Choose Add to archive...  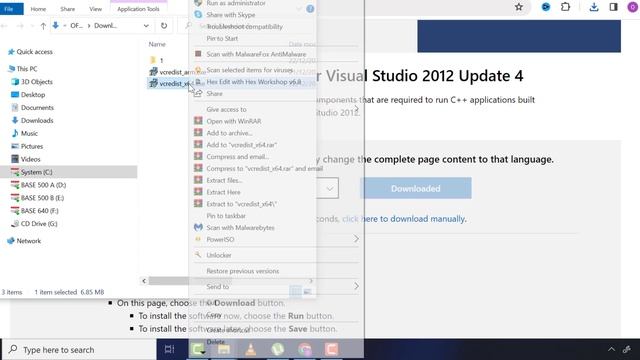pyautogui.click(x=229, y=133)
